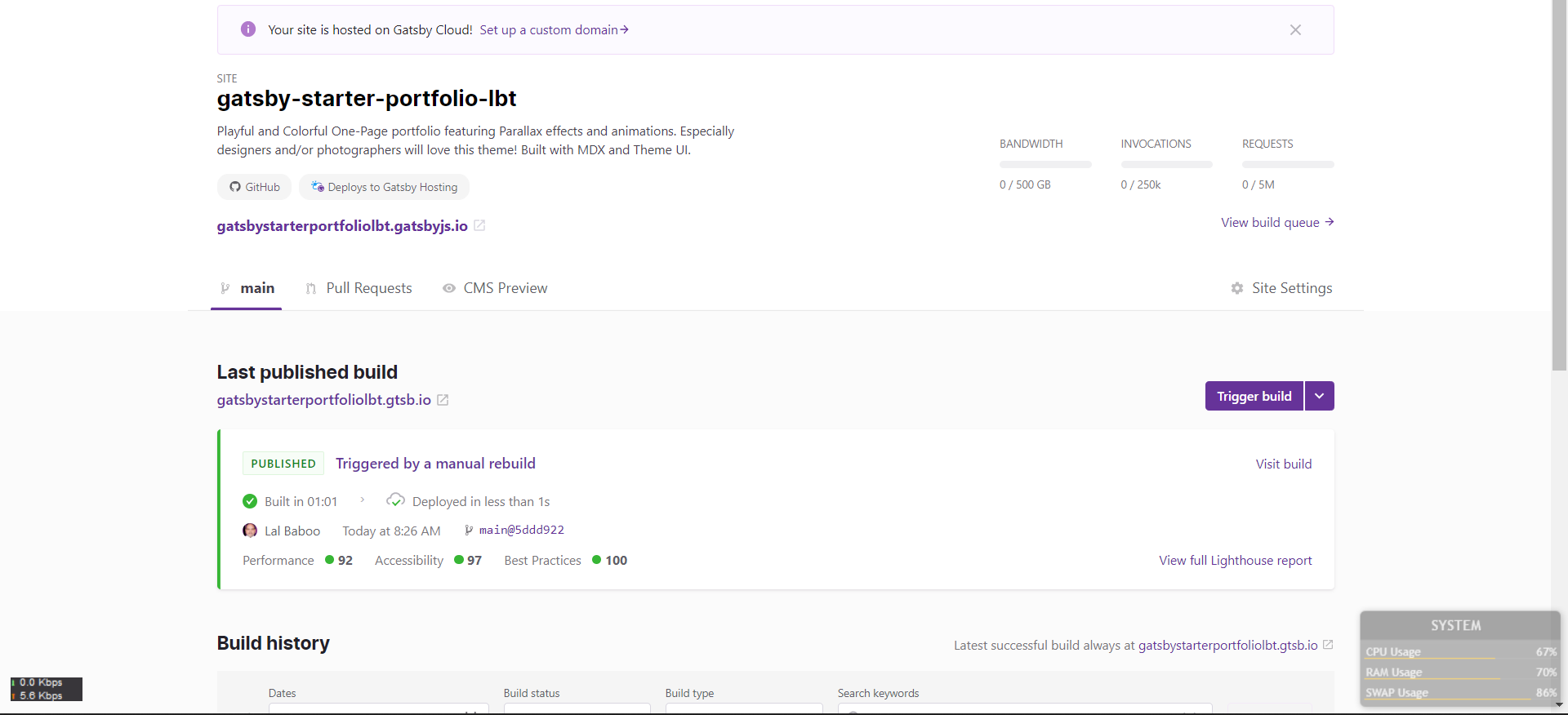
Task: Click the eye icon on CMS Preview tab
Action: click(x=449, y=288)
